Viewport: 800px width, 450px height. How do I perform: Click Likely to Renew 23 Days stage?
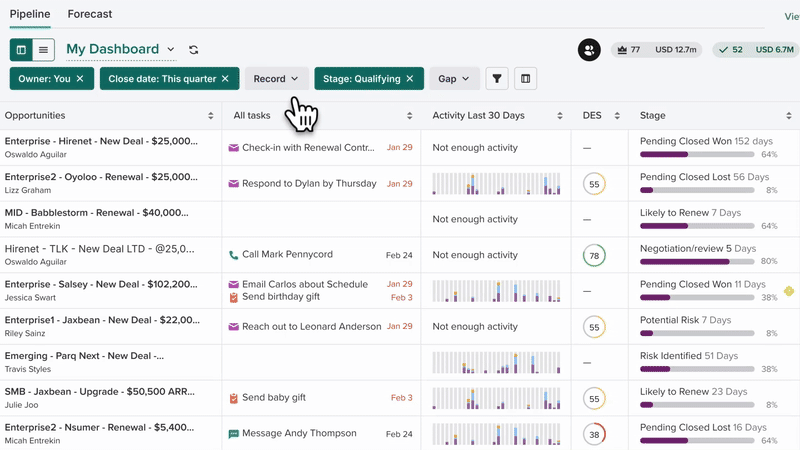(693, 392)
